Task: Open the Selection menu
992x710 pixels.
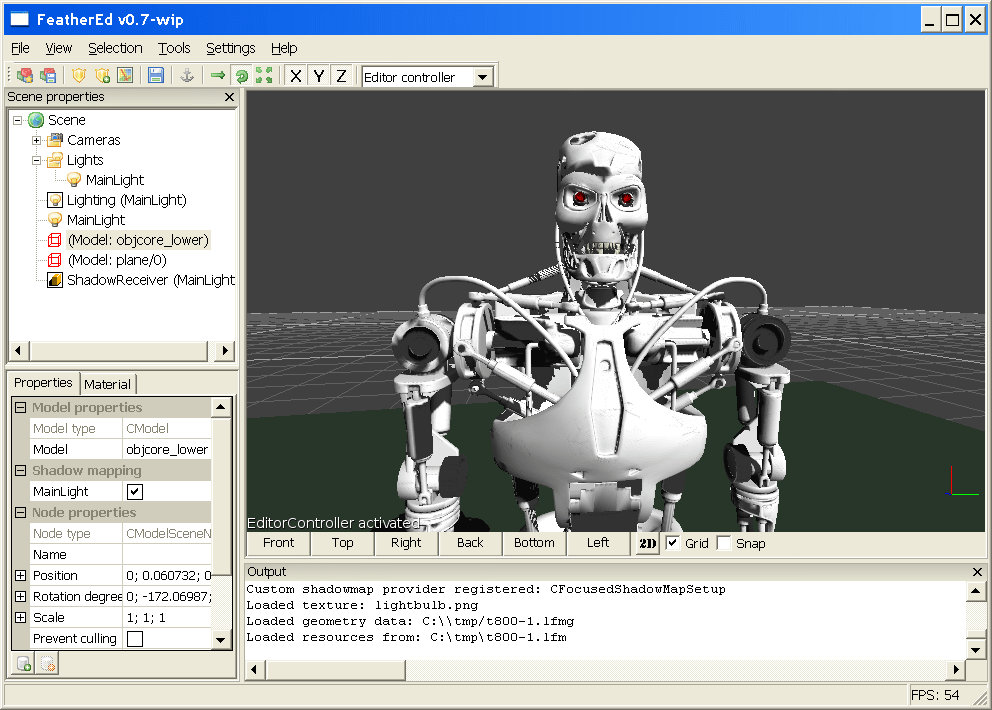Action: [115, 48]
